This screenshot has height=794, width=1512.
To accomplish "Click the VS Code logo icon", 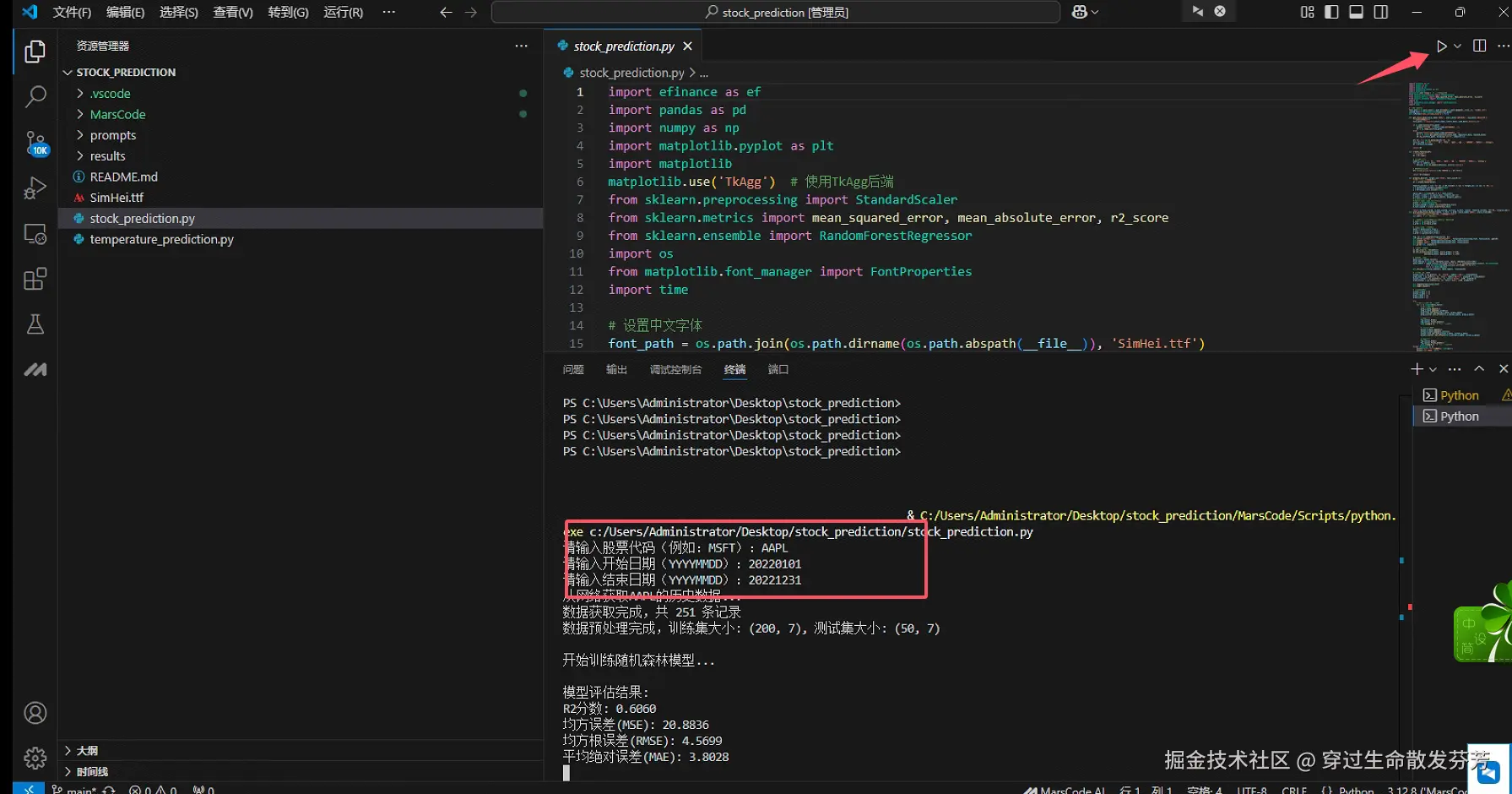I will click(30, 12).
